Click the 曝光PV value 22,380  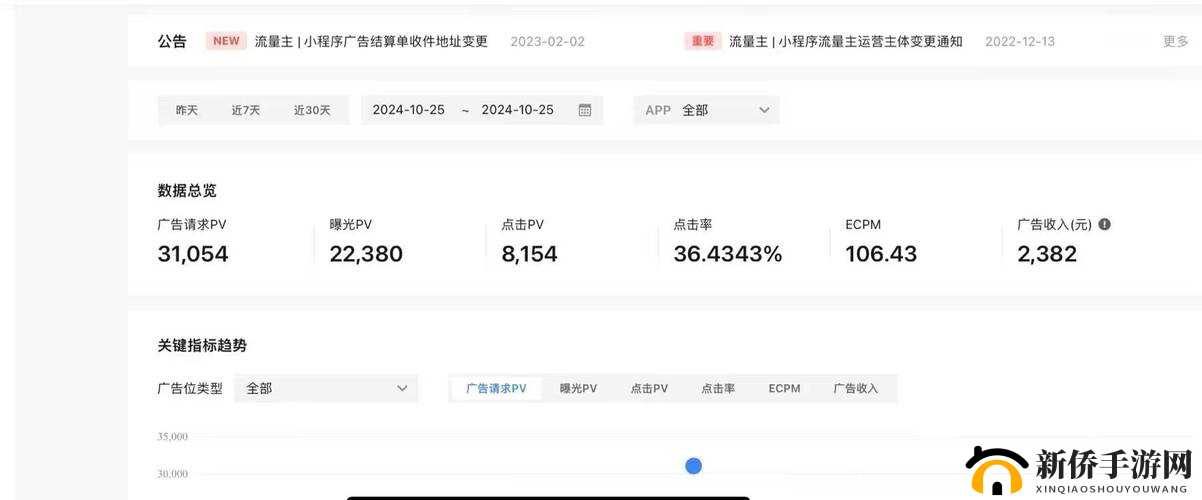click(366, 254)
